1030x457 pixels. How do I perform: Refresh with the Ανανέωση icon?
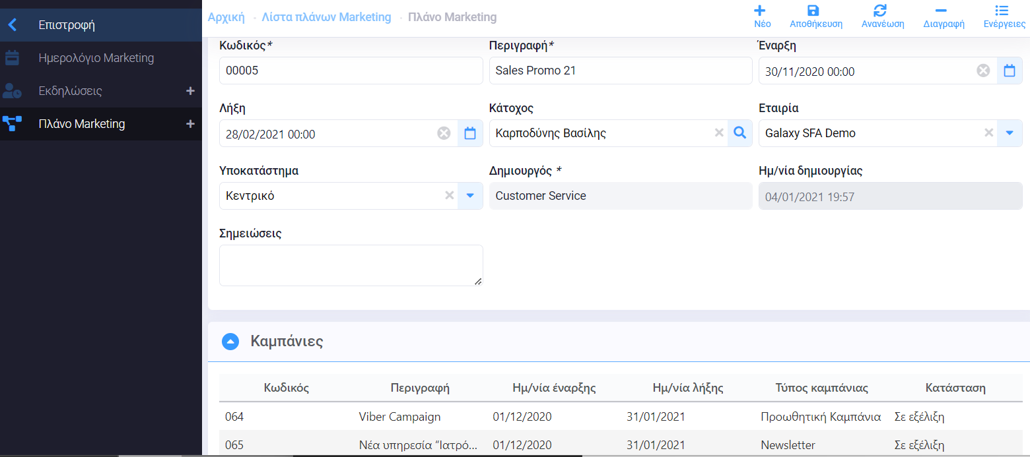[x=879, y=11]
